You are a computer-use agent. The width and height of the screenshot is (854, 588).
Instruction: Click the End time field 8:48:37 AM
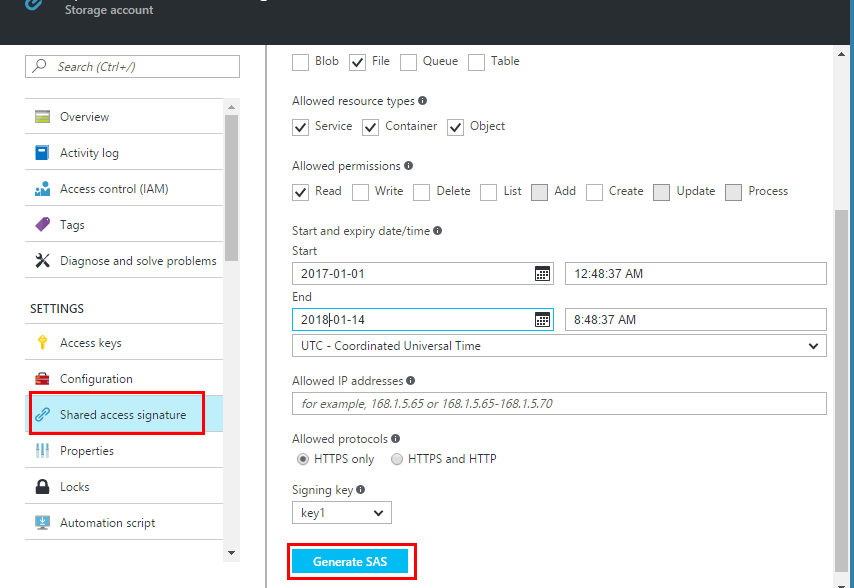coord(696,320)
